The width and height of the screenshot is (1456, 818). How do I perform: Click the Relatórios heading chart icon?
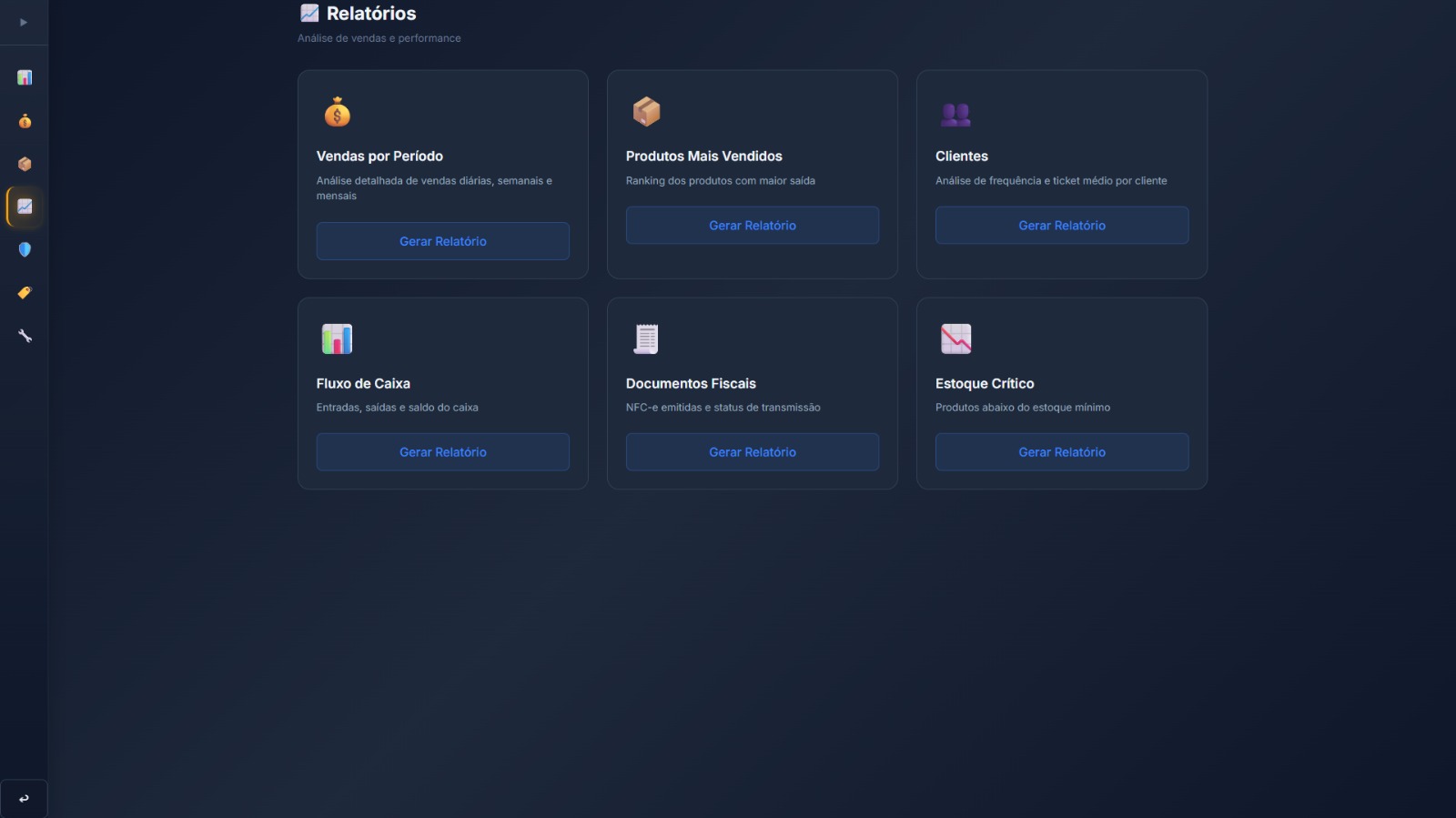309,13
